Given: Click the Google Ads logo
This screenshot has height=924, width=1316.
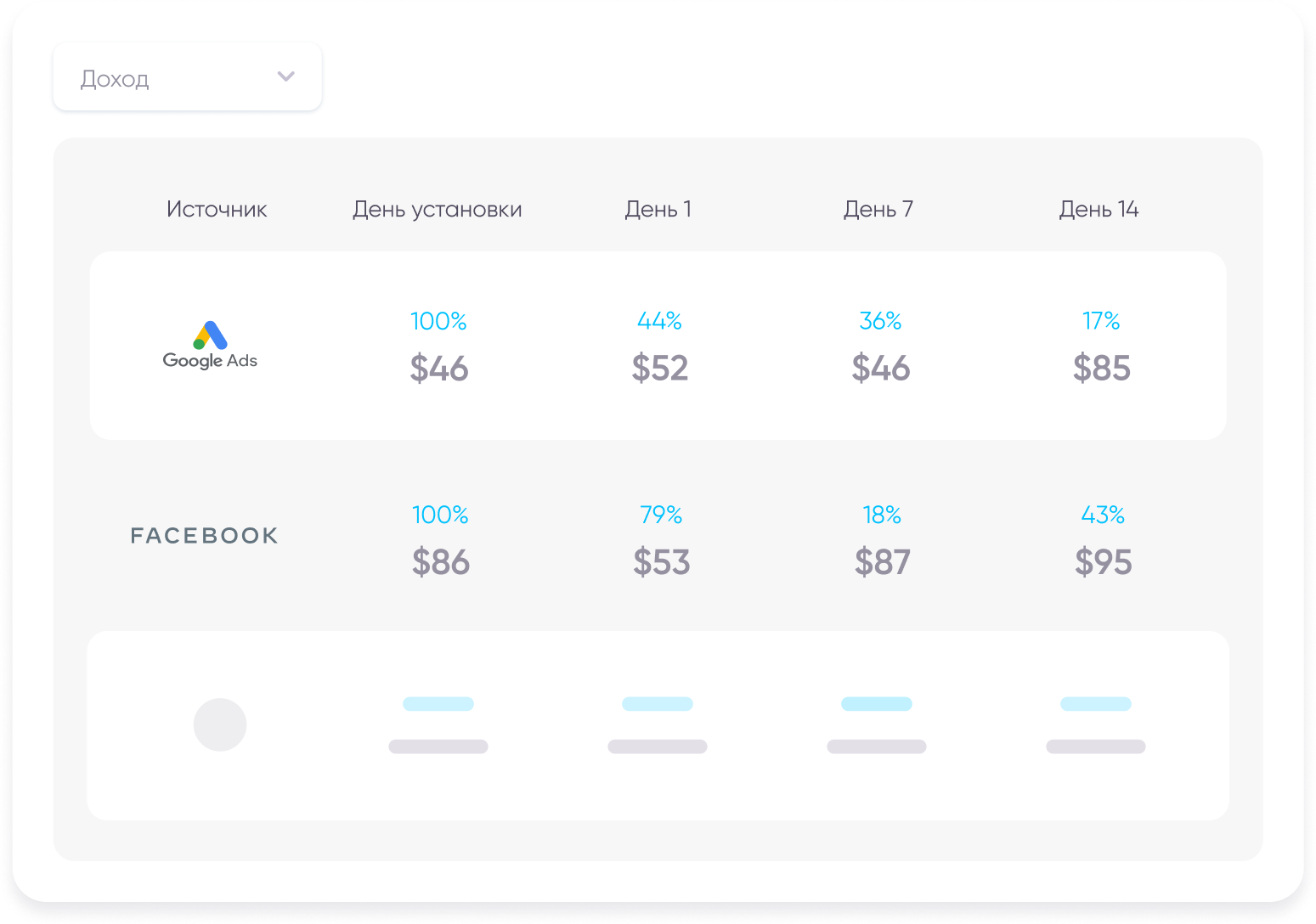Looking at the screenshot, I should pyautogui.click(x=210, y=346).
